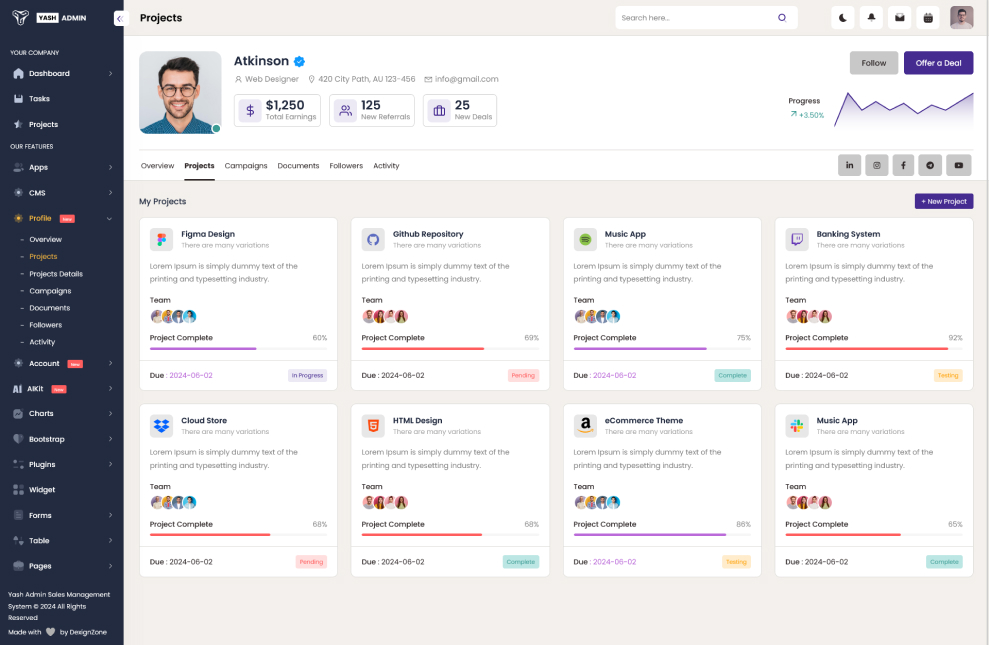Screen dimensions: 989x645
Task: Visit the Facebook profile icon
Action: click(x=903, y=165)
